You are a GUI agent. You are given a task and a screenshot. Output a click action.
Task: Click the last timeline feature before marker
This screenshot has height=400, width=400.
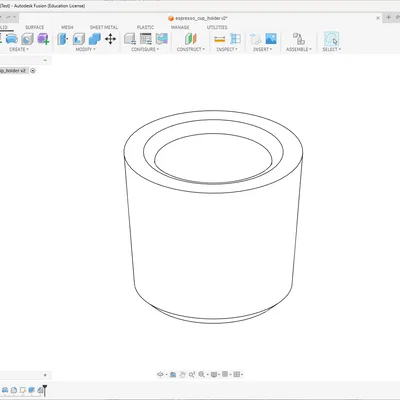pos(40,390)
